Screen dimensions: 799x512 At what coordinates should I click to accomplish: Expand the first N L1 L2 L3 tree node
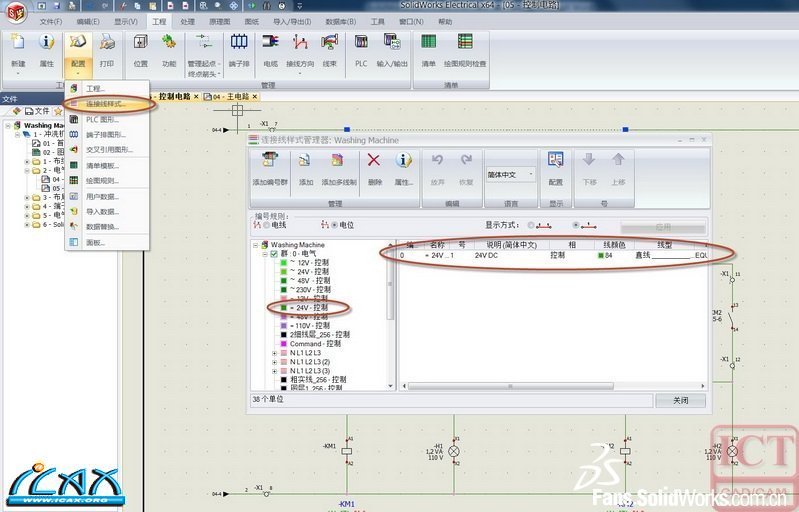274,353
